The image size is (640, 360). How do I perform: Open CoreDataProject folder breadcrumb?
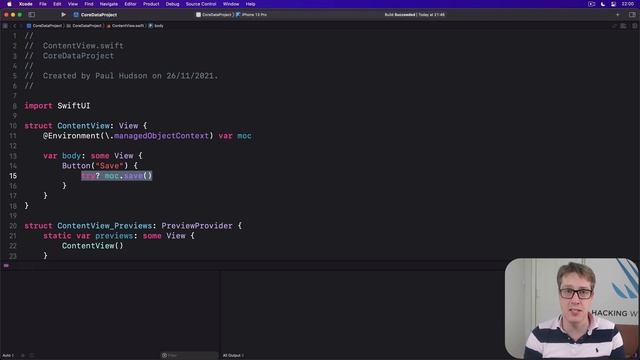pos(84,26)
